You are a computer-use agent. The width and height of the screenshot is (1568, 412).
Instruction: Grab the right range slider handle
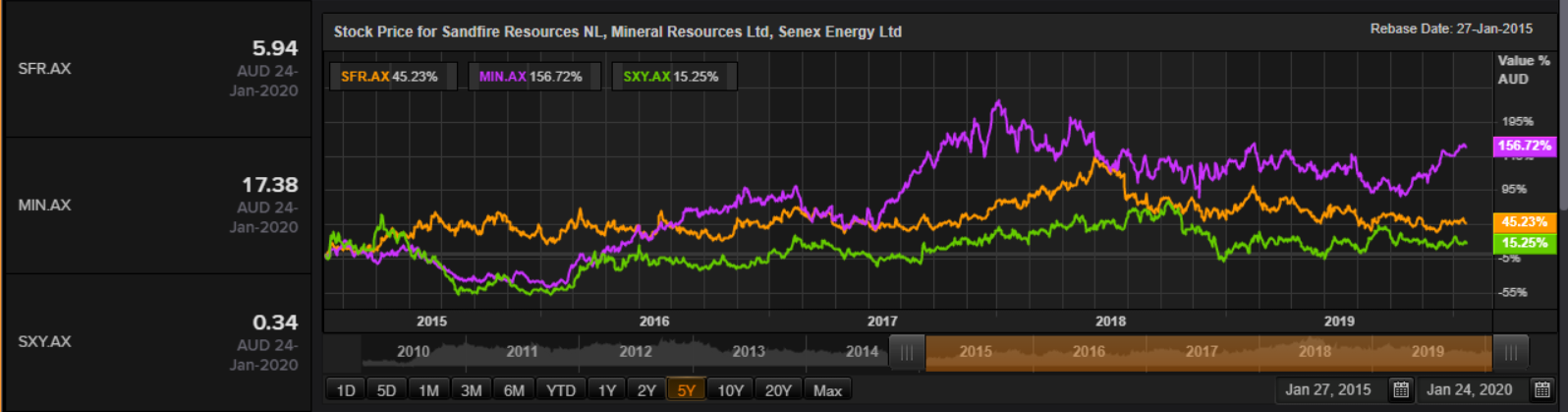click(1510, 352)
